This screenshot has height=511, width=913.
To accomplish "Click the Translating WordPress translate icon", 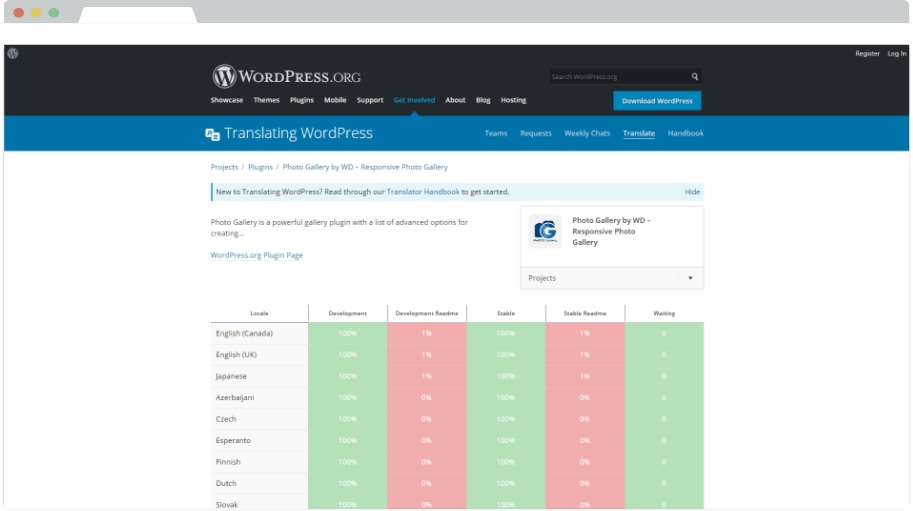I will point(213,134).
